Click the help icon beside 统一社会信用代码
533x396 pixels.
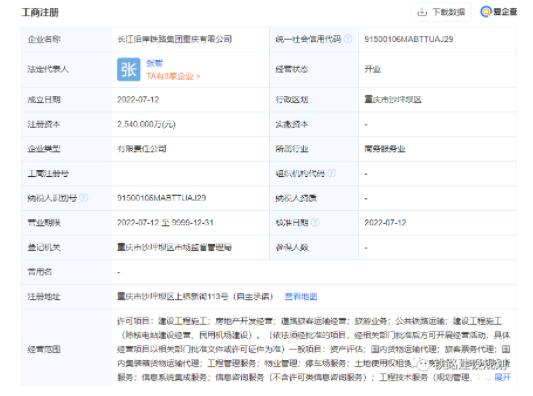(348, 39)
